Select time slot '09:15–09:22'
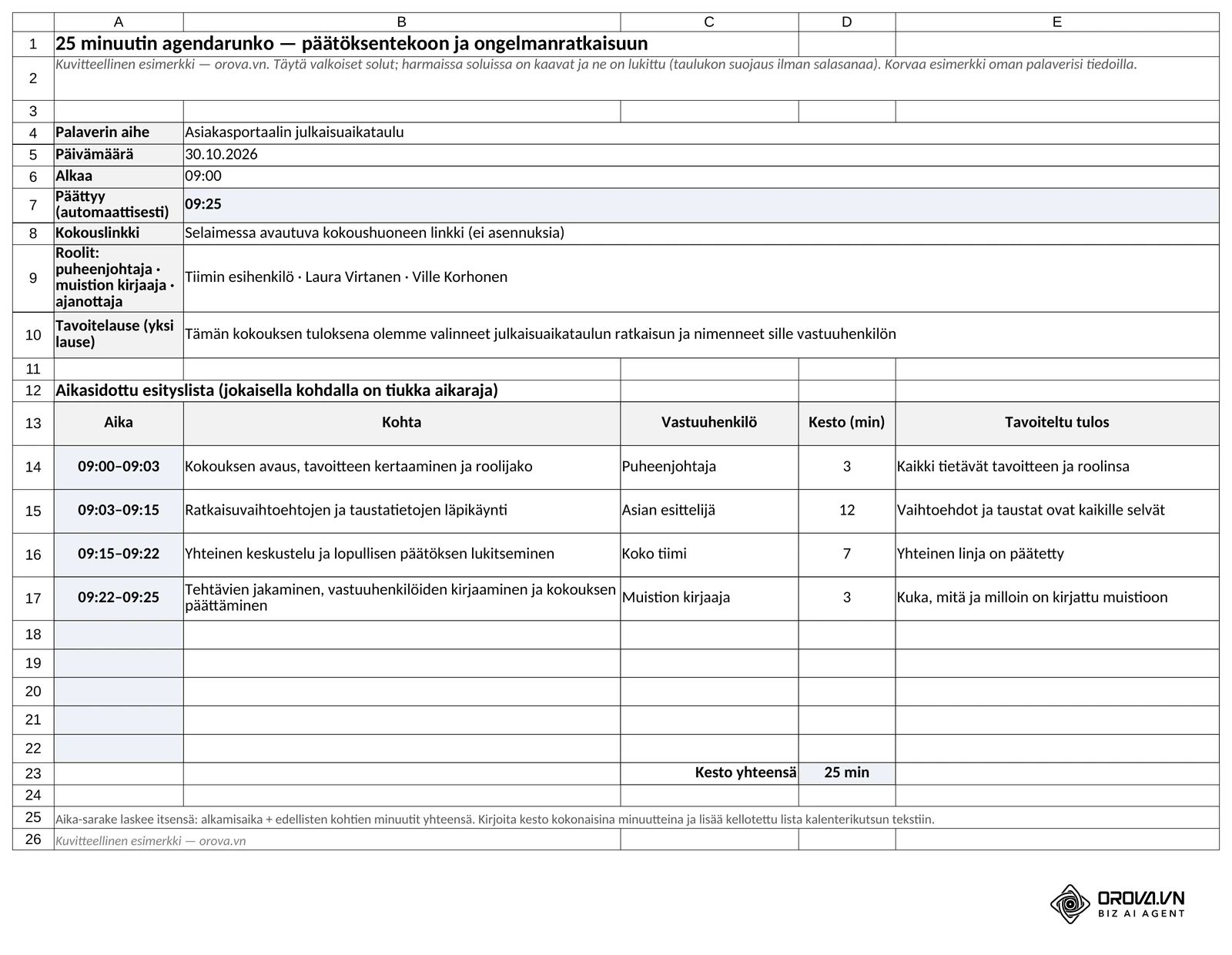The width and height of the screenshot is (1232, 955). (119, 555)
